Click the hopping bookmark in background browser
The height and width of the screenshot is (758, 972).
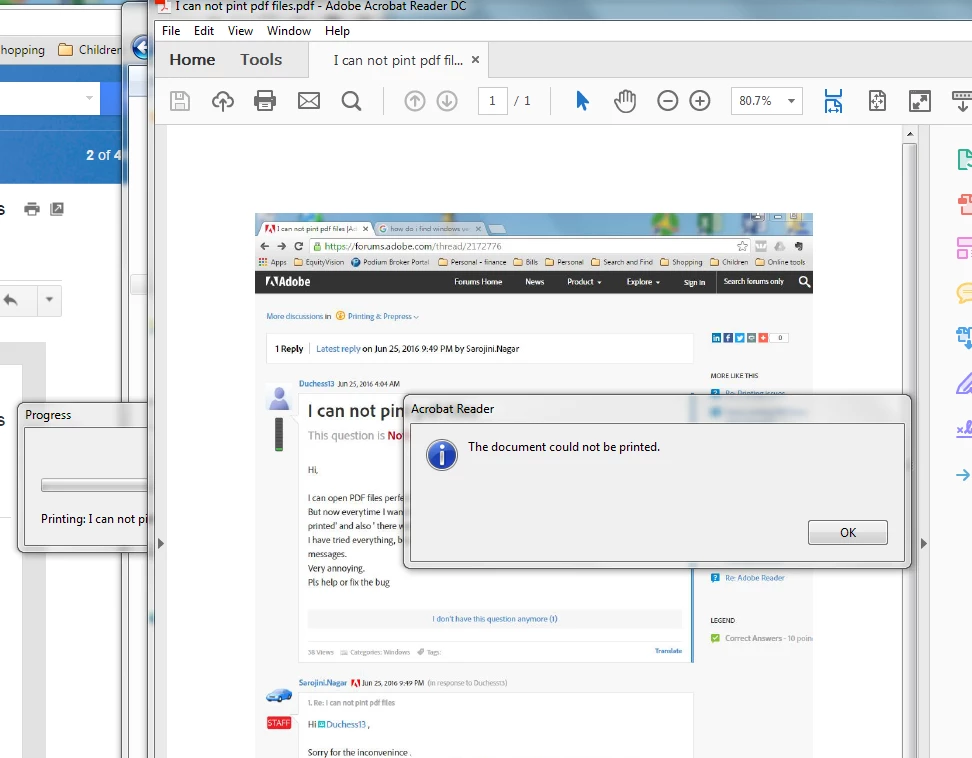pos(22,50)
